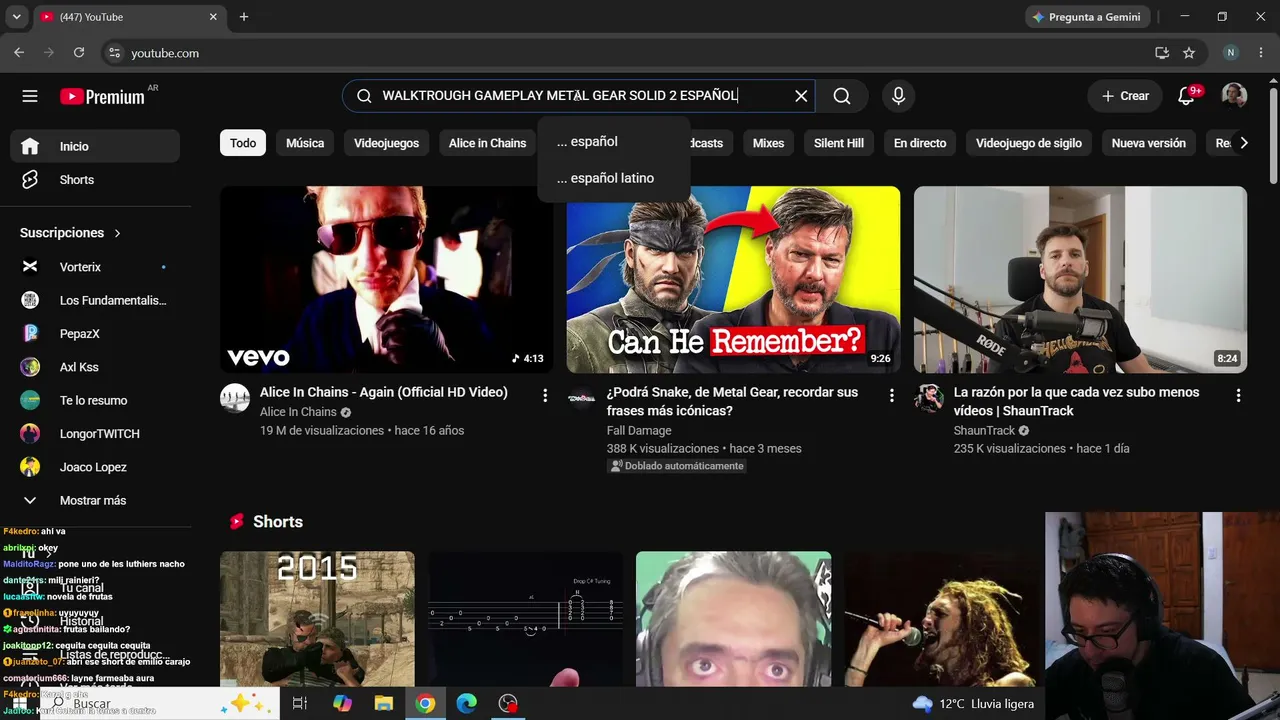Viewport: 1280px width, 720px height.
Task: Show more filter chips with right arrow
Action: pos(1243,143)
